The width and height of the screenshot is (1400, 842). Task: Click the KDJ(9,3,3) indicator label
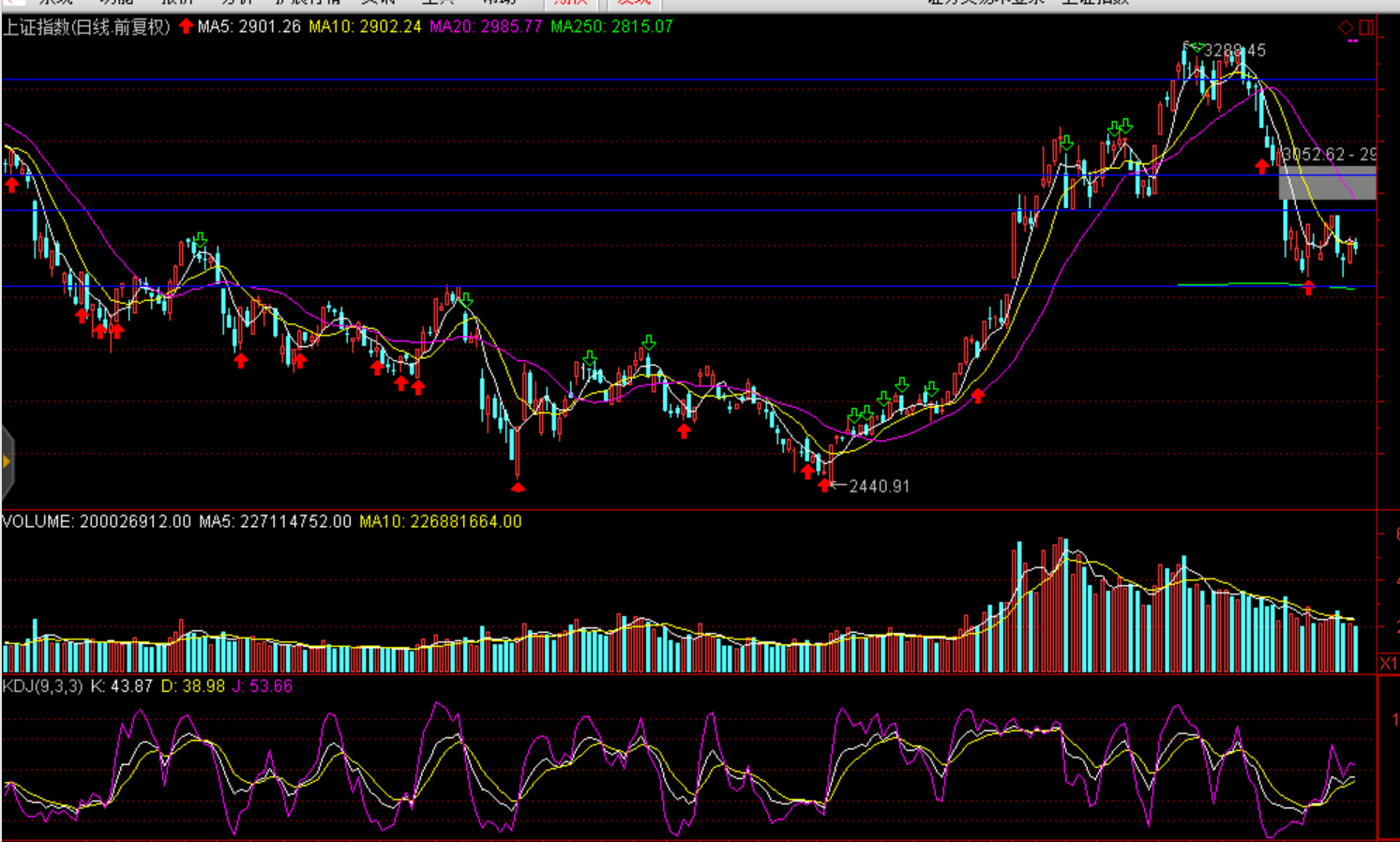click(x=43, y=686)
